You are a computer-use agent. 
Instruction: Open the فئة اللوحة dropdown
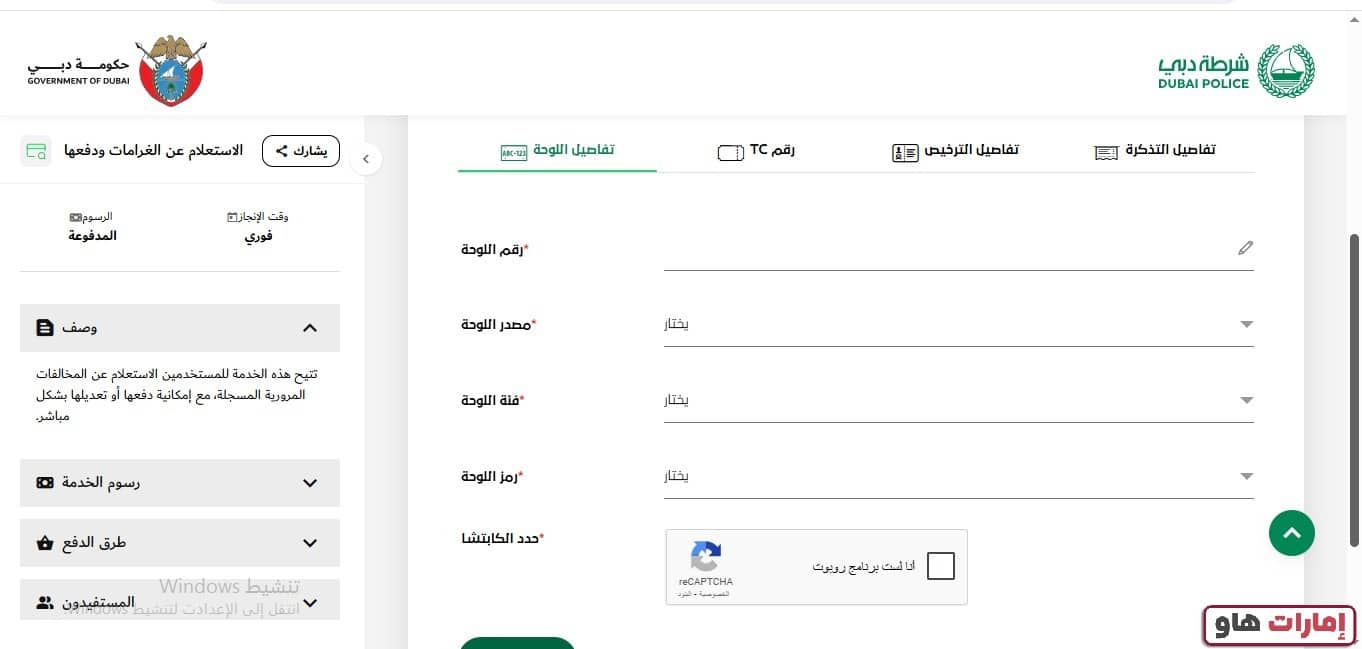pyautogui.click(x=958, y=400)
